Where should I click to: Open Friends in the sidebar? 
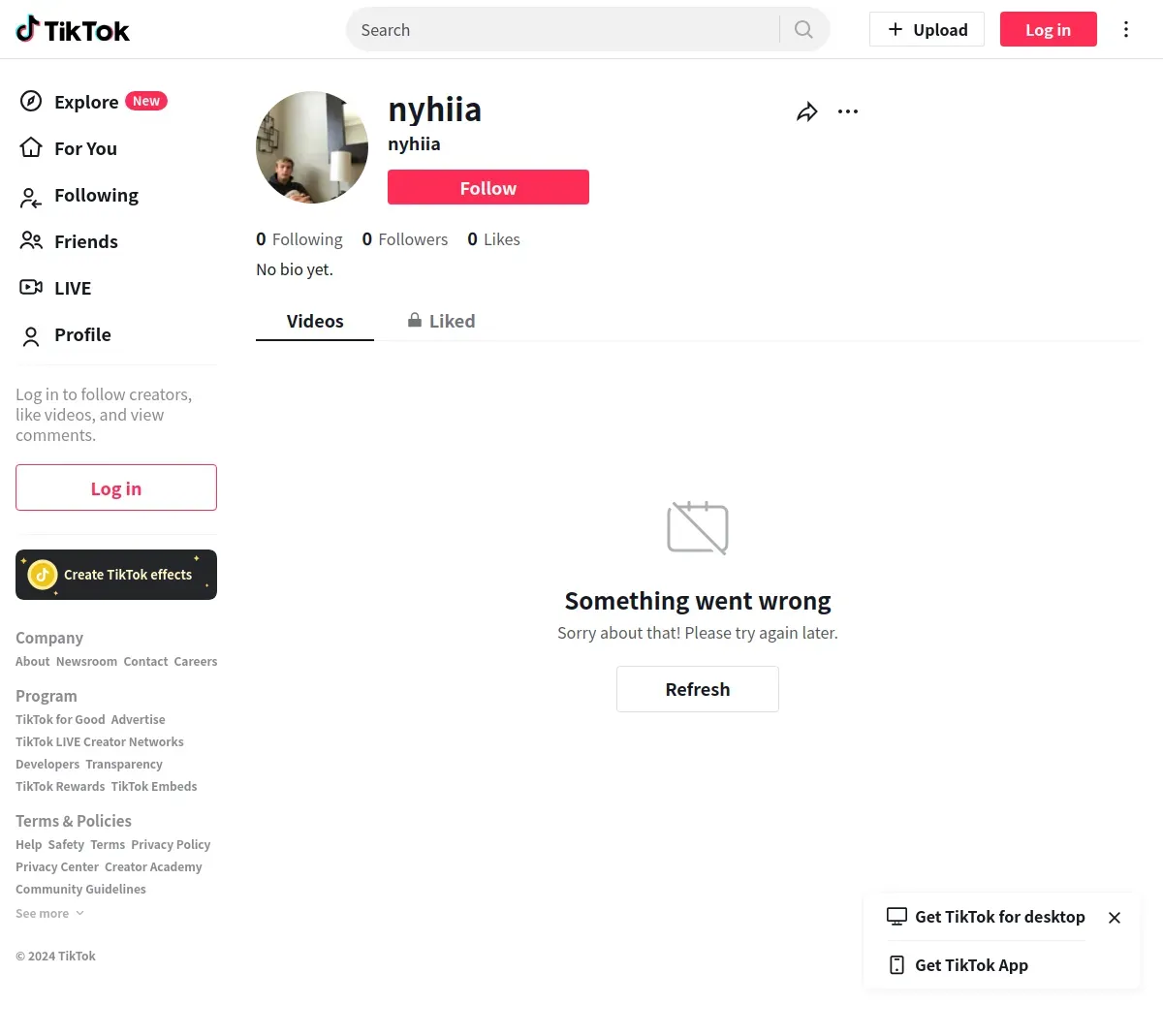[85, 241]
